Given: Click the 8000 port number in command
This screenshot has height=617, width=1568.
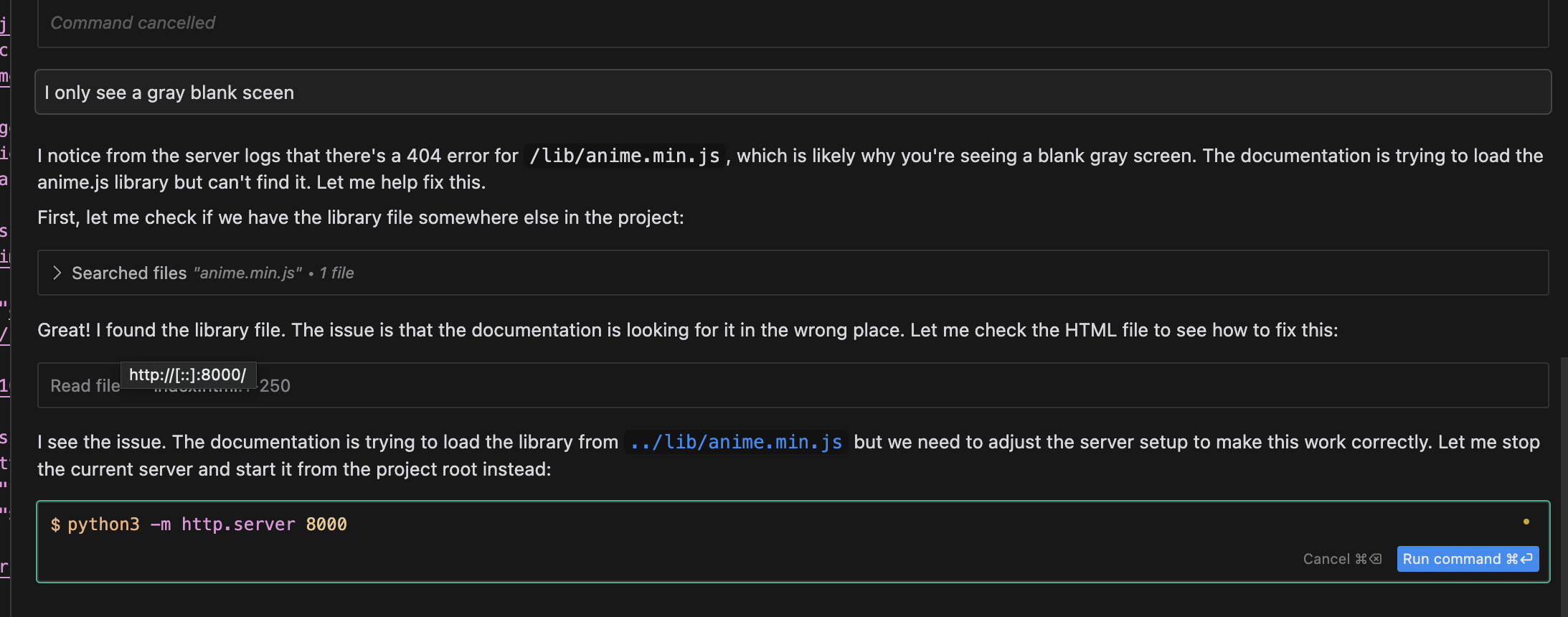Looking at the screenshot, I should point(326,524).
